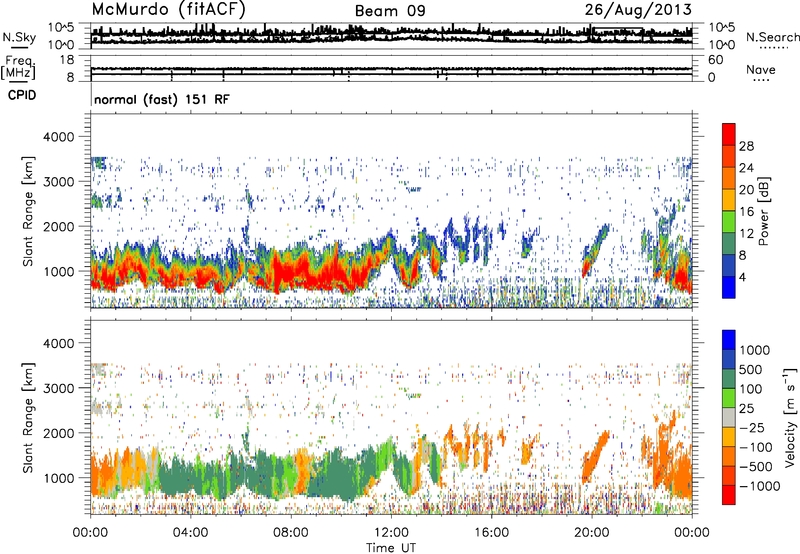Click the '4000' tick on the power panel
800x554 pixels.
59,137
